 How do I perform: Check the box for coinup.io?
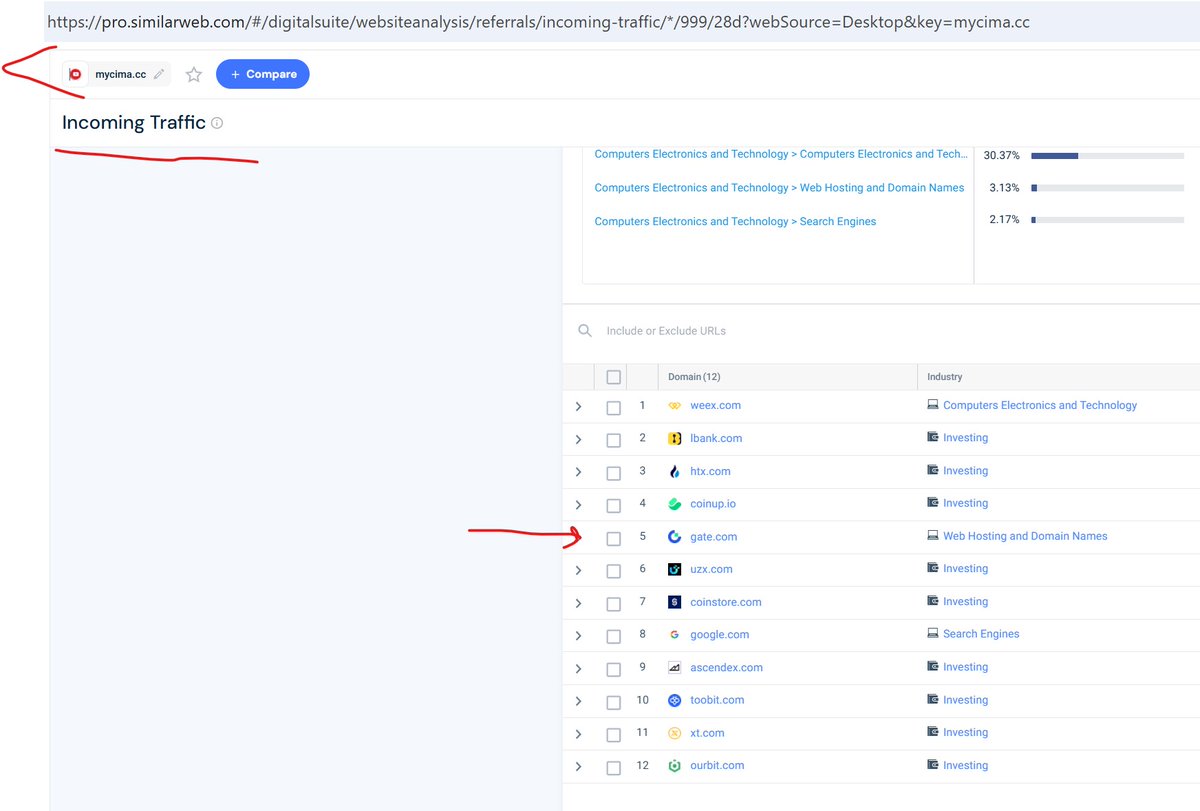614,506
